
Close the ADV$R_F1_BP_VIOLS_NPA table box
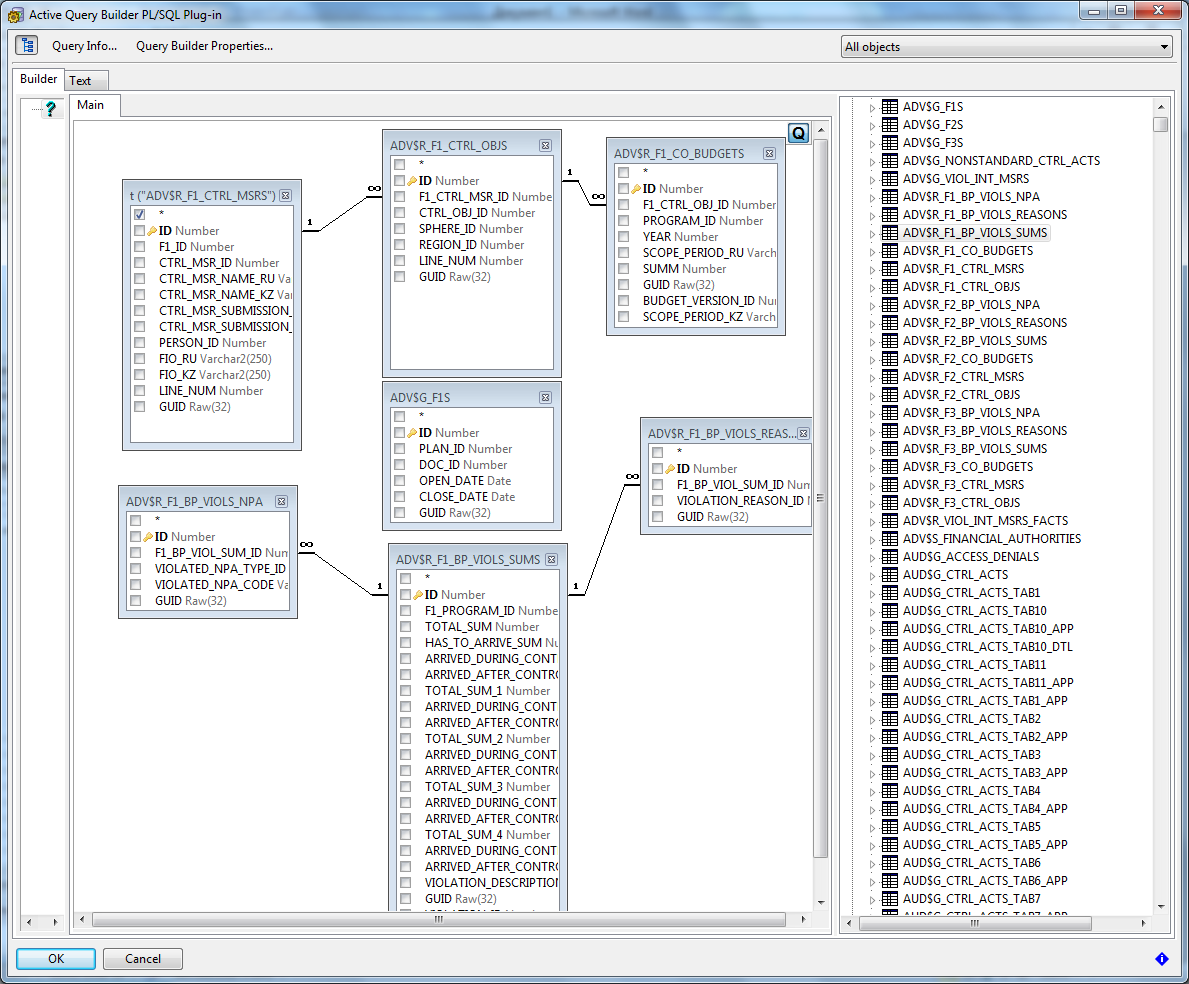click(x=281, y=502)
